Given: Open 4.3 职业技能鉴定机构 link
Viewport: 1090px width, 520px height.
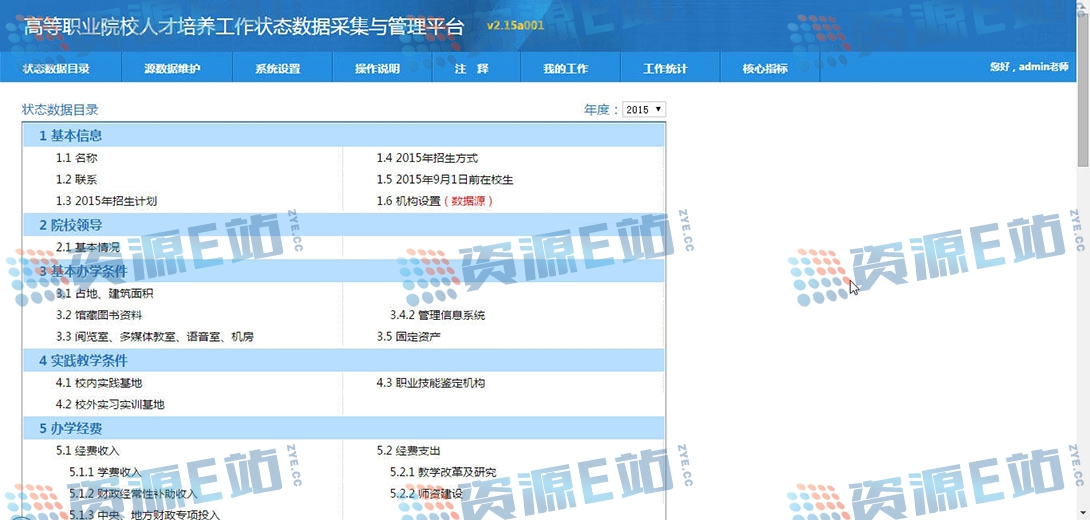Looking at the screenshot, I should tap(430, 383).
